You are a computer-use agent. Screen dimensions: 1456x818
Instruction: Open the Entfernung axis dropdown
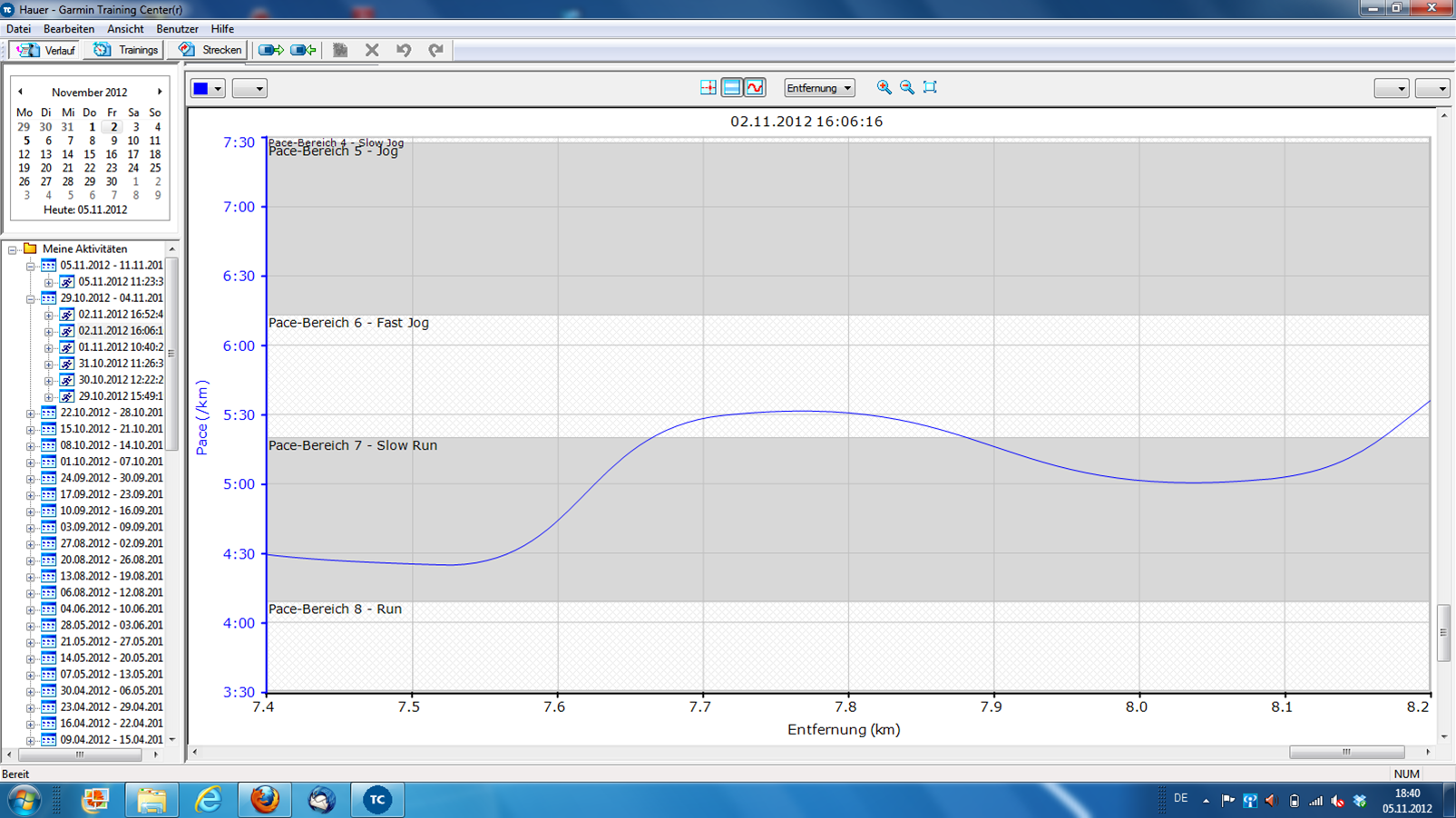(819, 88)
